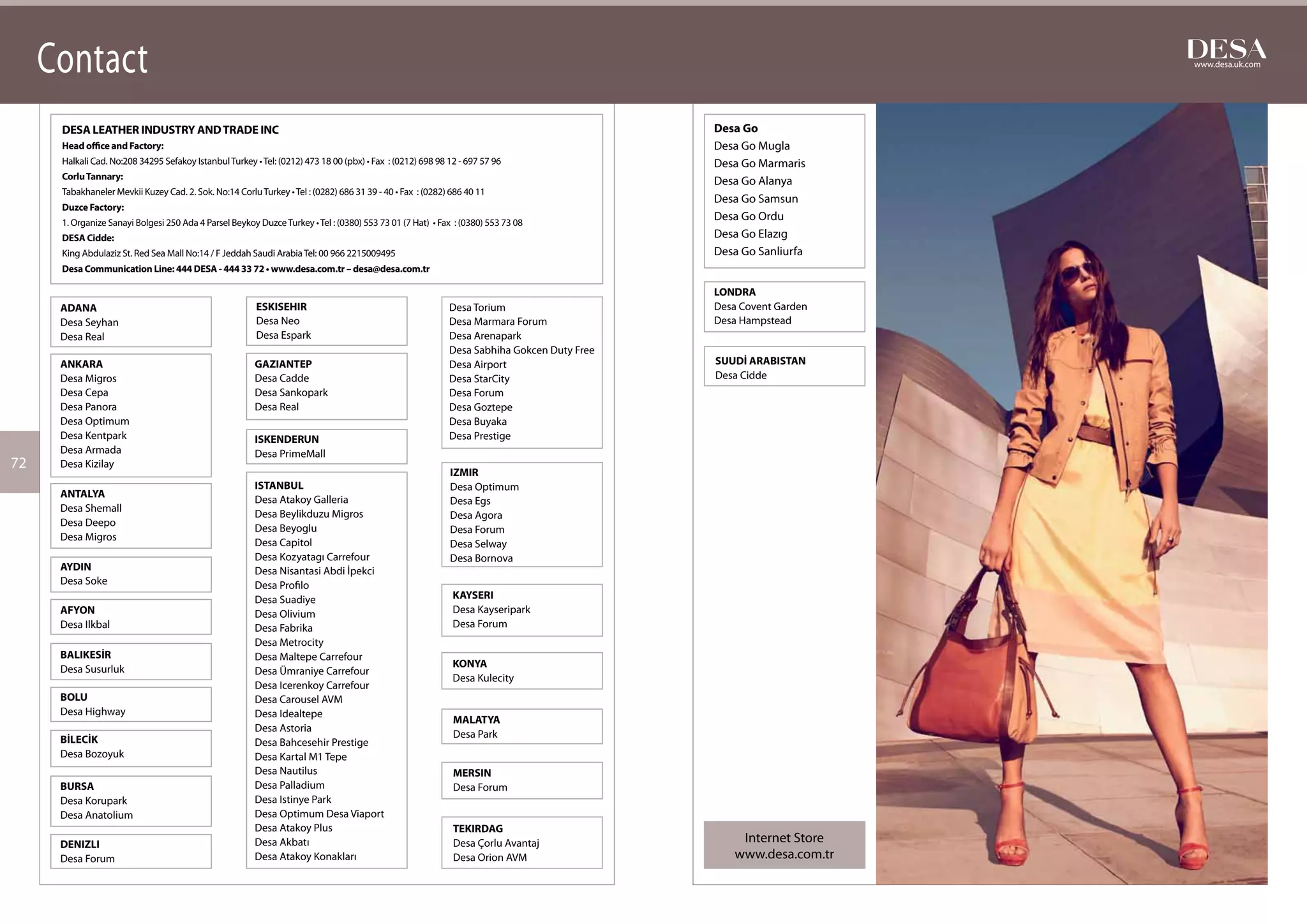Click Desa Agora under IZMIR
The image size is (1307, 924).
click(x=476, y=515)
